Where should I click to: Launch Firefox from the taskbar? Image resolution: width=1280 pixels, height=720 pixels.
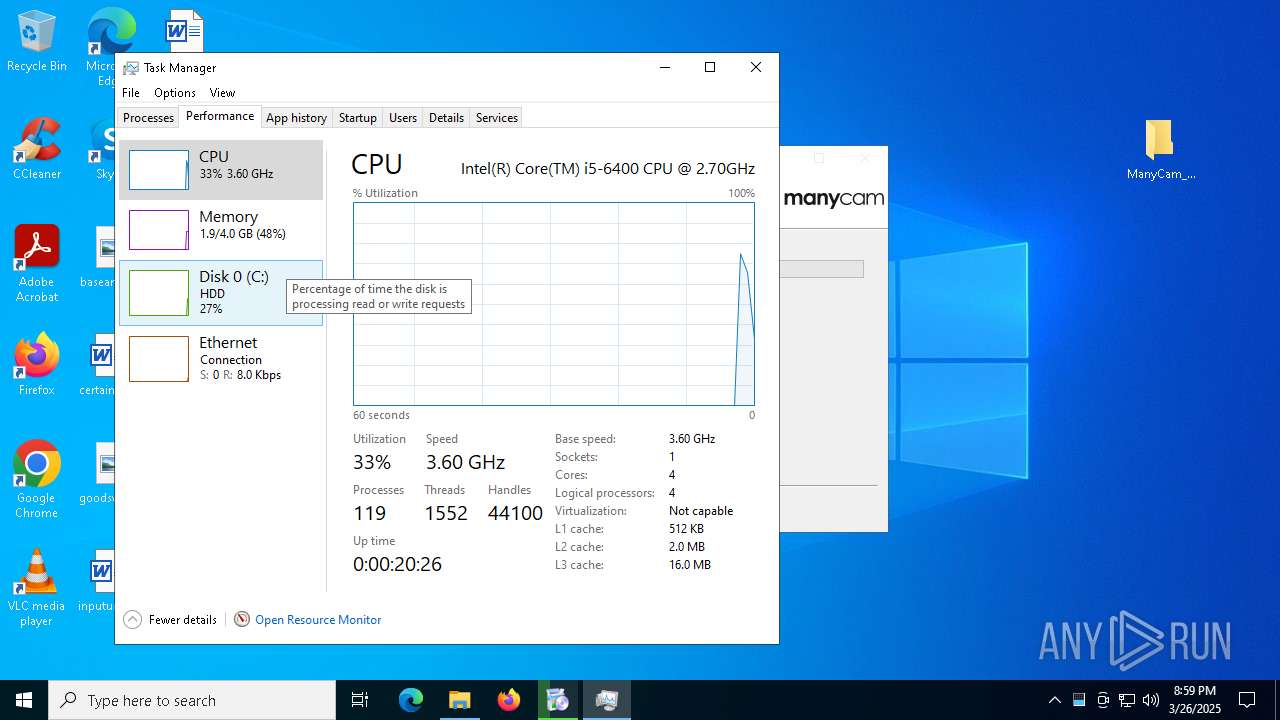(508, 700)
